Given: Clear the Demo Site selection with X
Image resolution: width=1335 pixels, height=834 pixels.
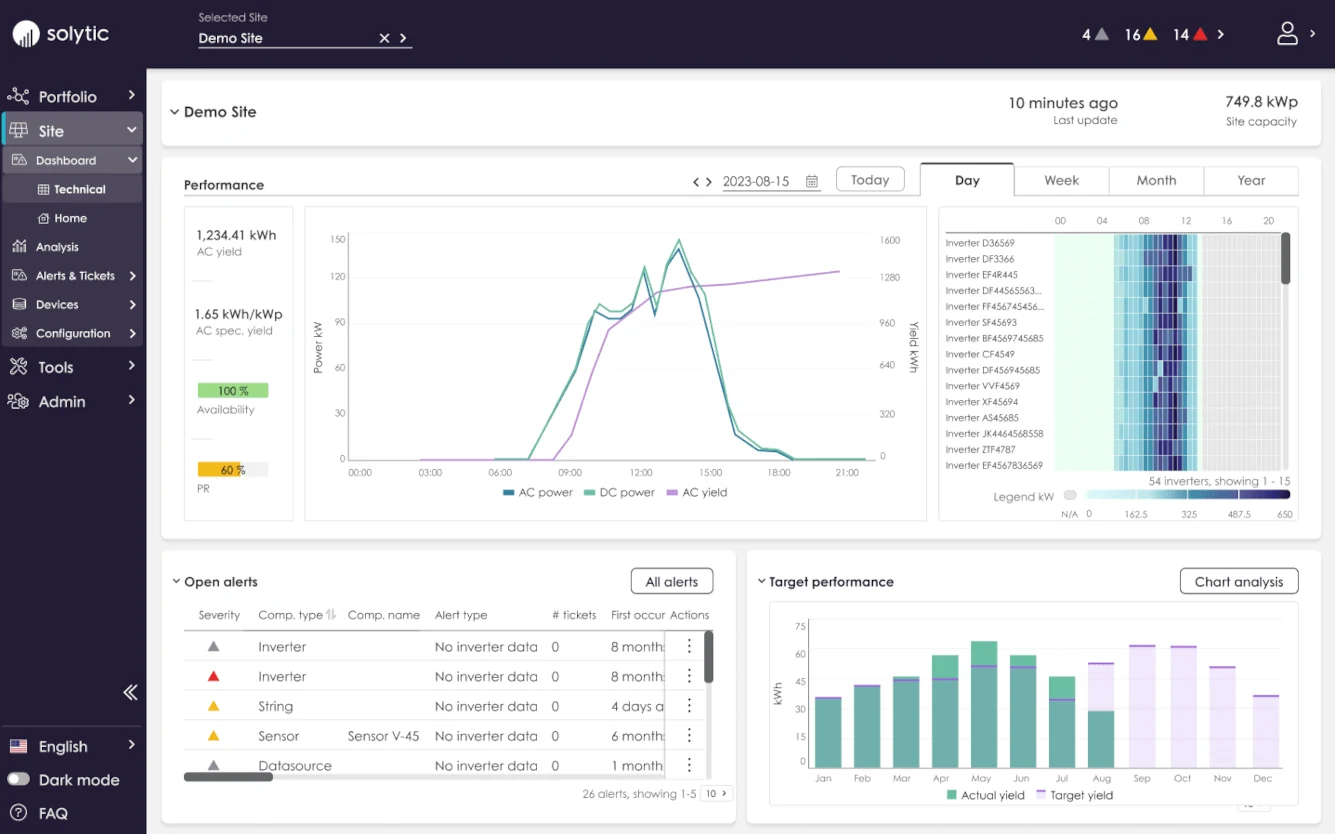Looking at the screenshot, I should (384, 38).
